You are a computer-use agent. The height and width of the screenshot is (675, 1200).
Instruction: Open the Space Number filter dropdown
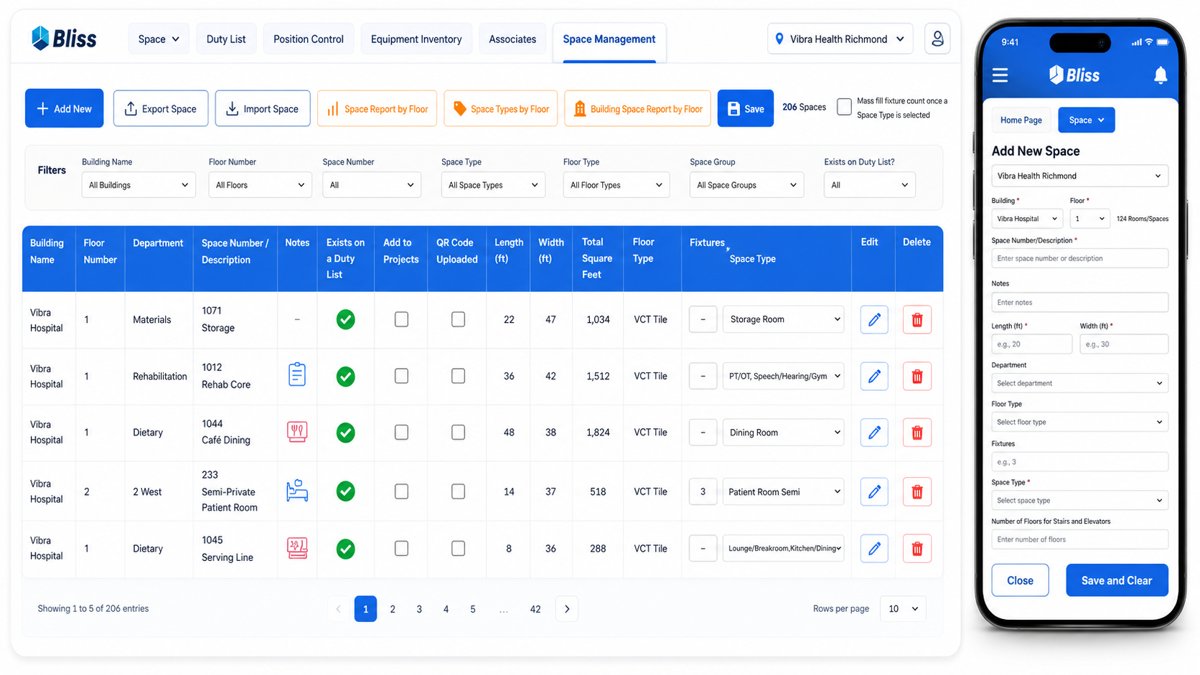(x=371, y=185)
